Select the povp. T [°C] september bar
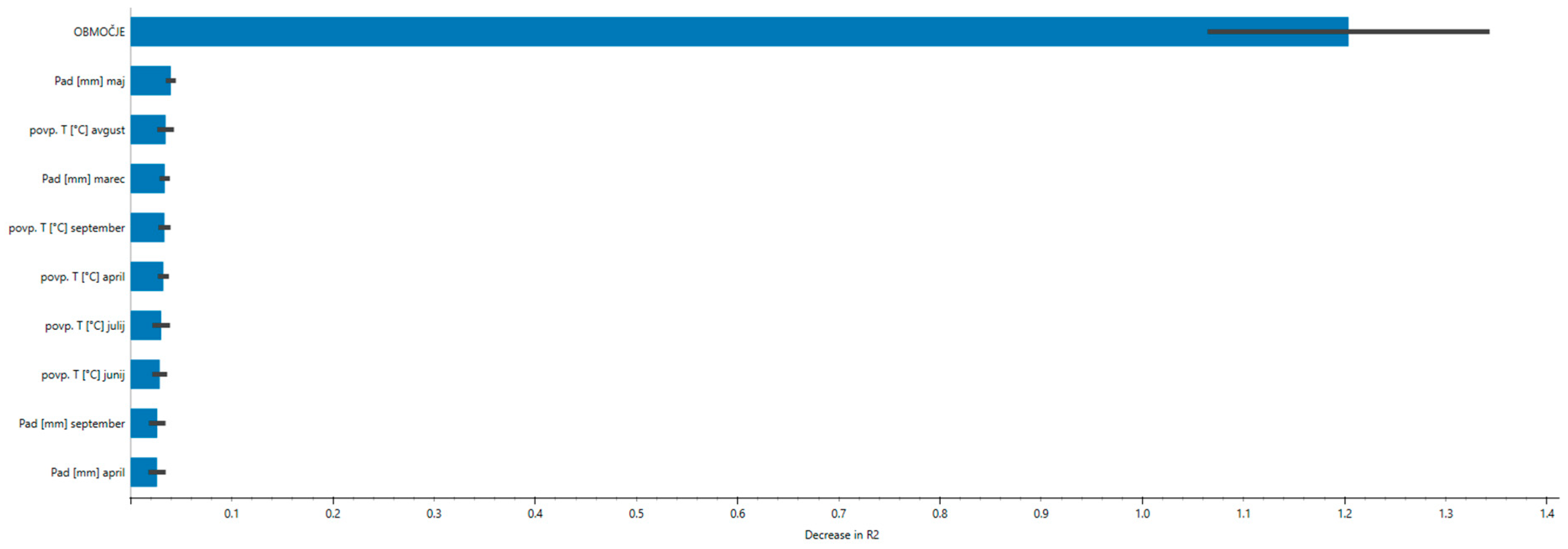 coord(145,228)
